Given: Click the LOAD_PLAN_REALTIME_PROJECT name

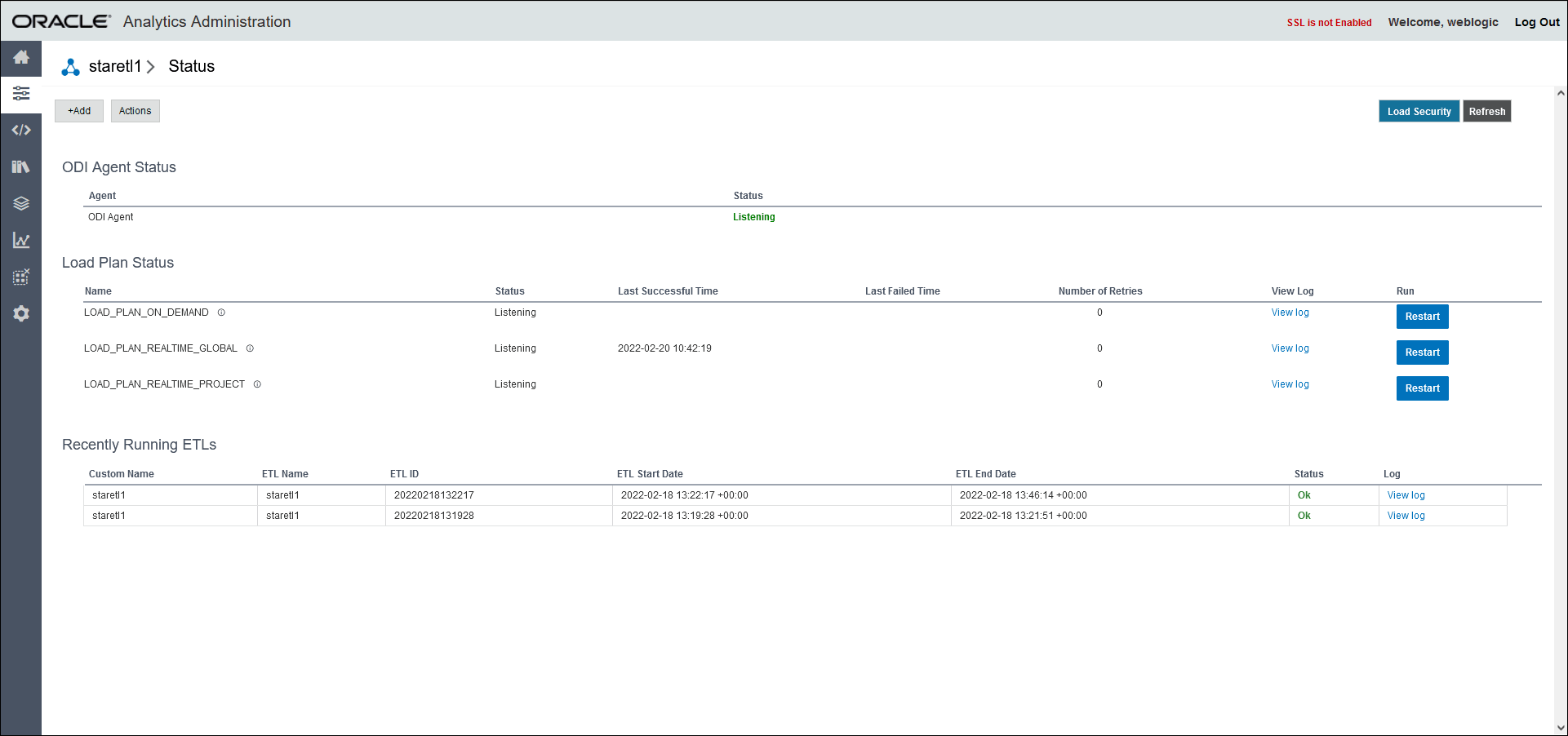Looking at the screenshot, I should tap(164, 384).
